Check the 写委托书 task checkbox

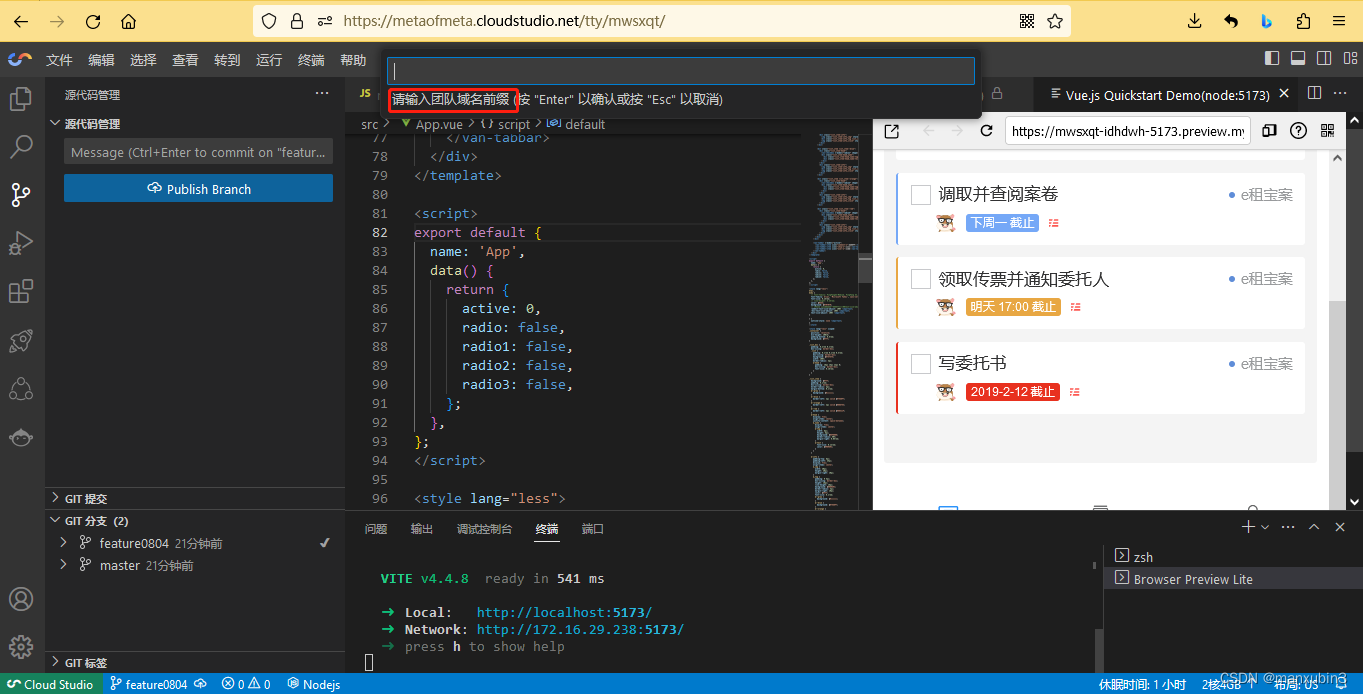921,364
